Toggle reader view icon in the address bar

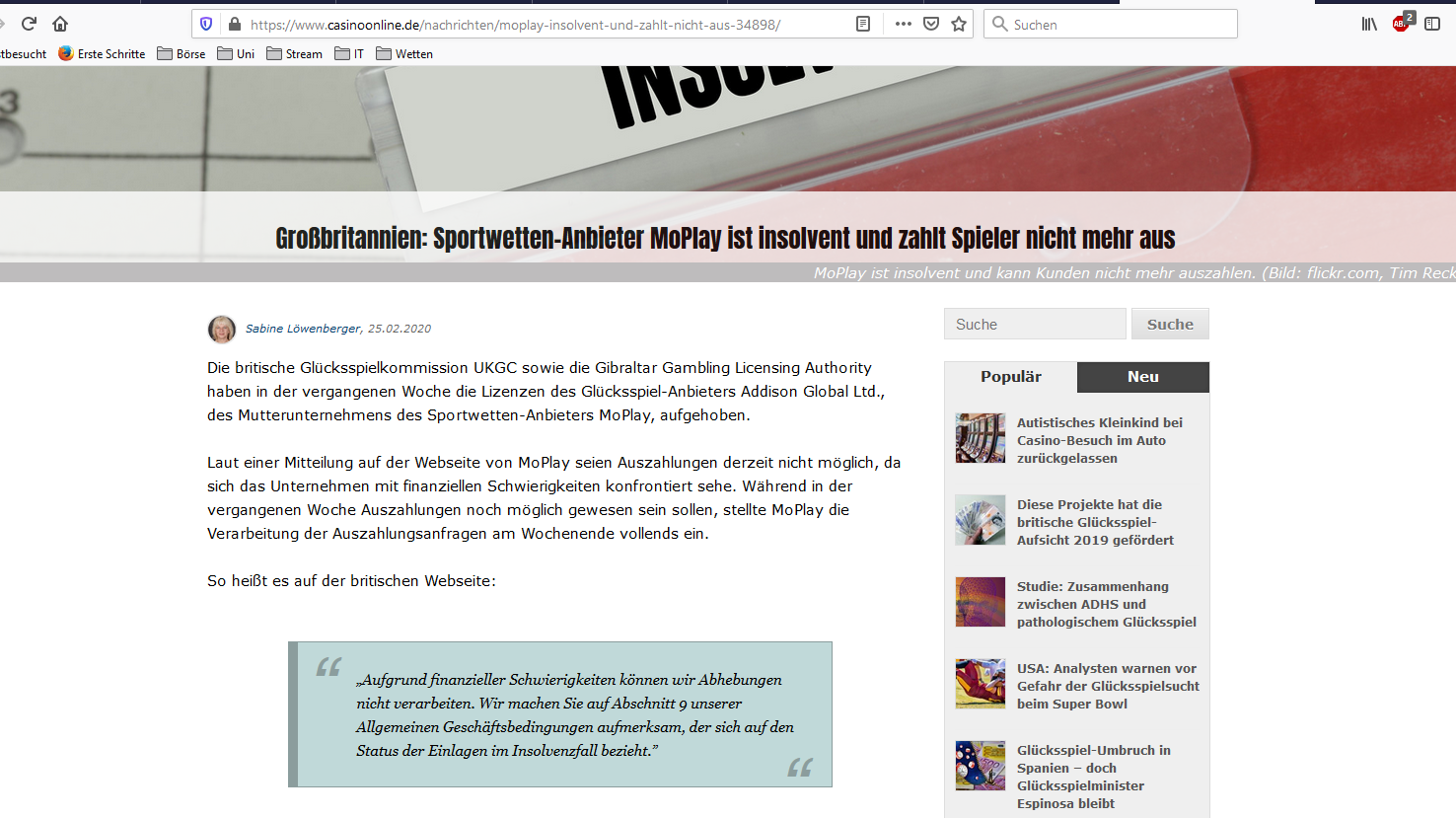pos(863,24)
